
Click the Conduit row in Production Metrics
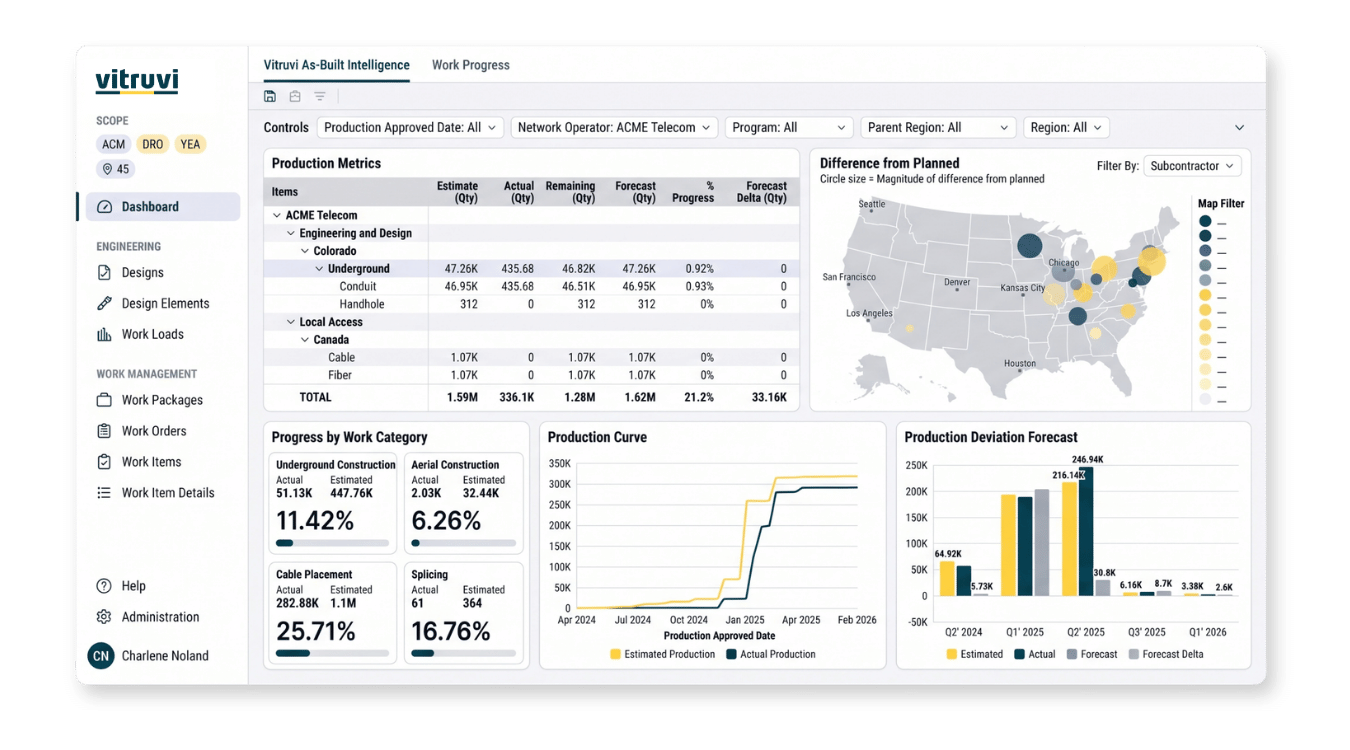click(531, 286)
